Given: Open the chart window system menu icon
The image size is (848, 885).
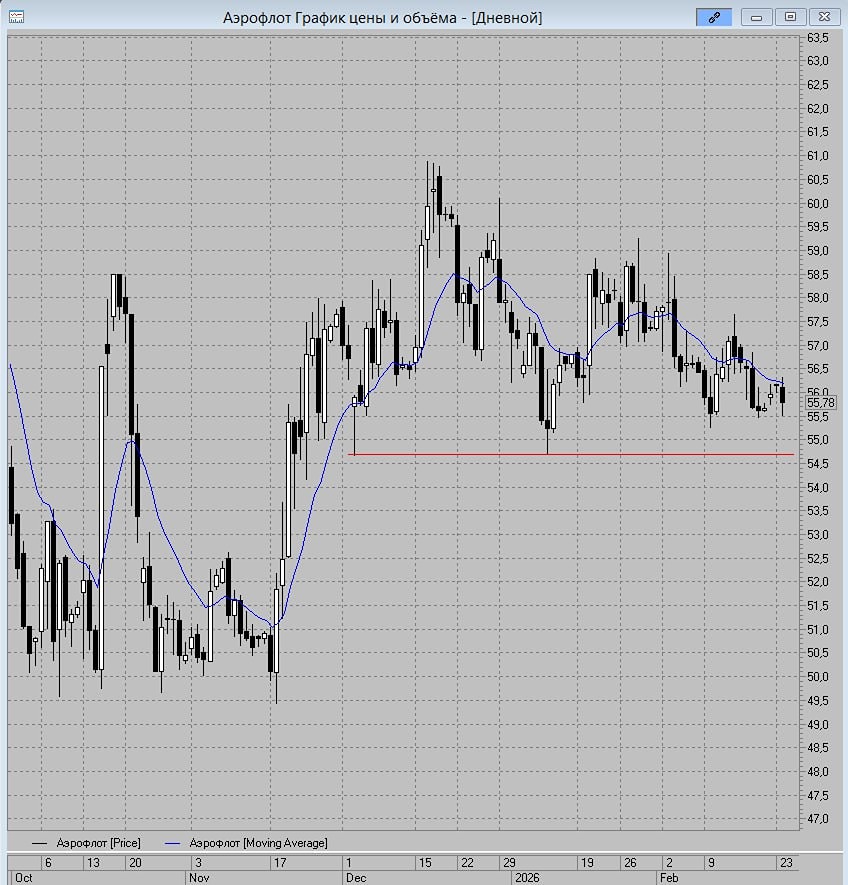Looking at the screenshot, I should pos(16,17).
